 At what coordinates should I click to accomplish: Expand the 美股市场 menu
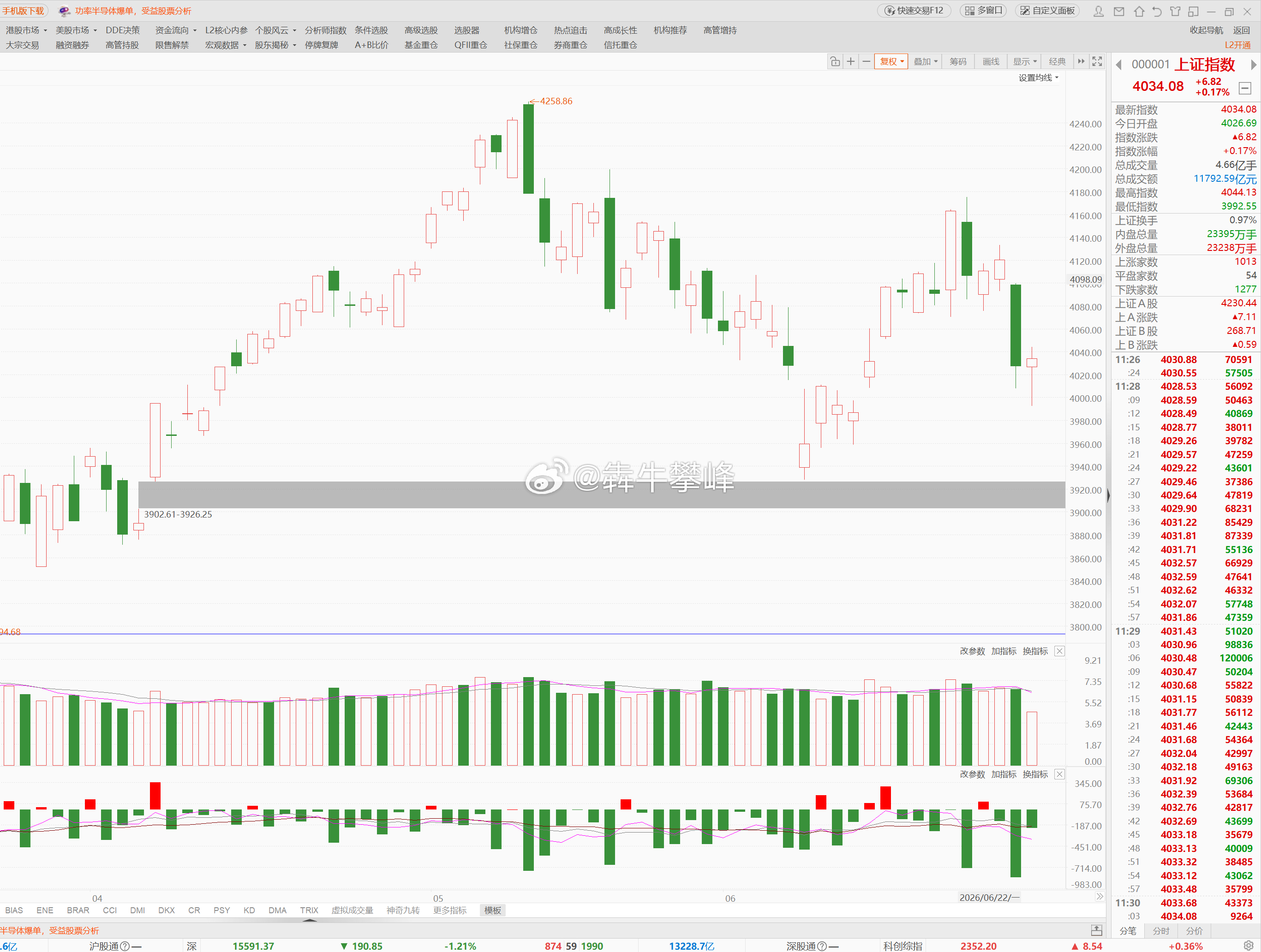[x=77, y=30]
